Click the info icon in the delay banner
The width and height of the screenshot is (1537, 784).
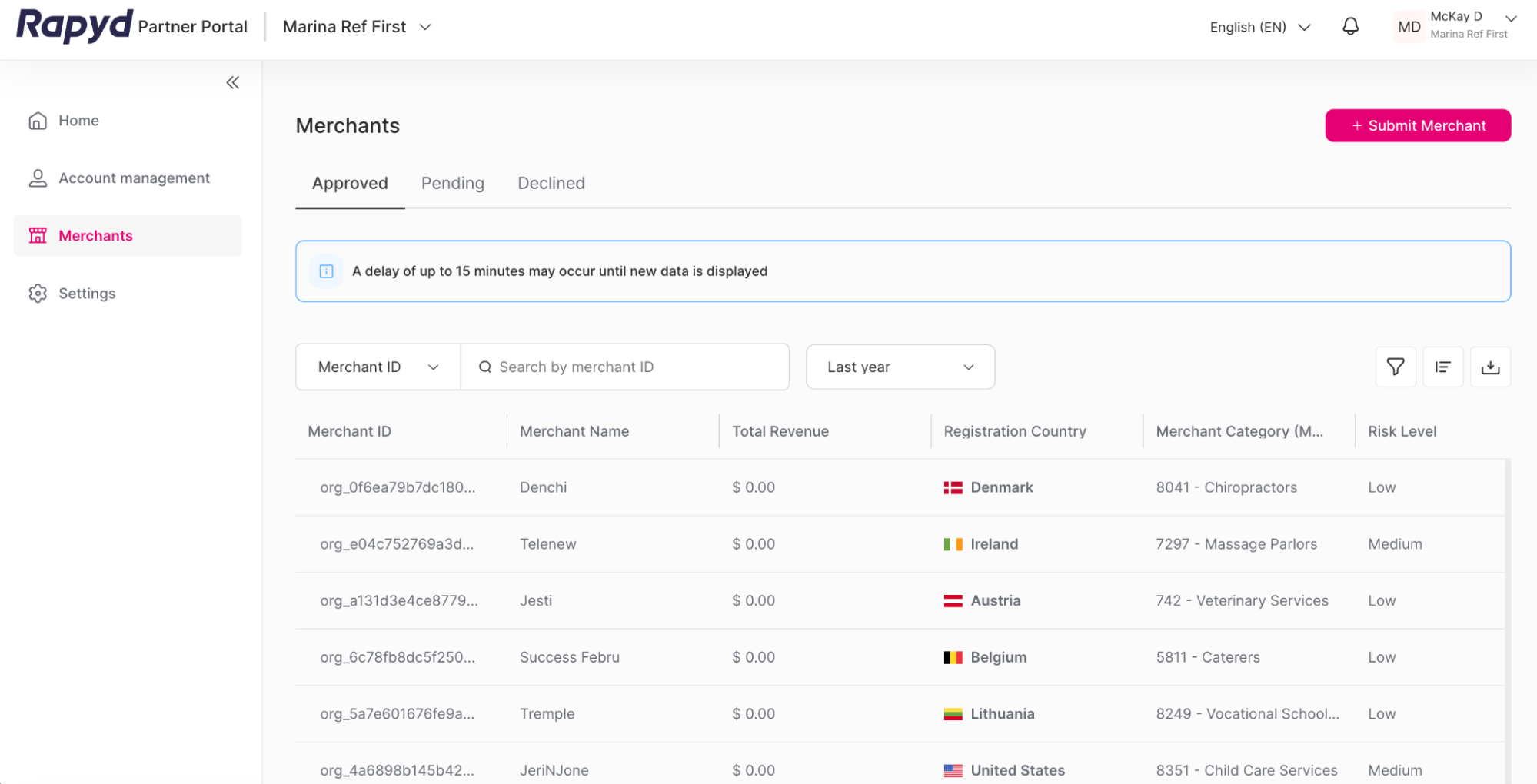pos(326,271)
